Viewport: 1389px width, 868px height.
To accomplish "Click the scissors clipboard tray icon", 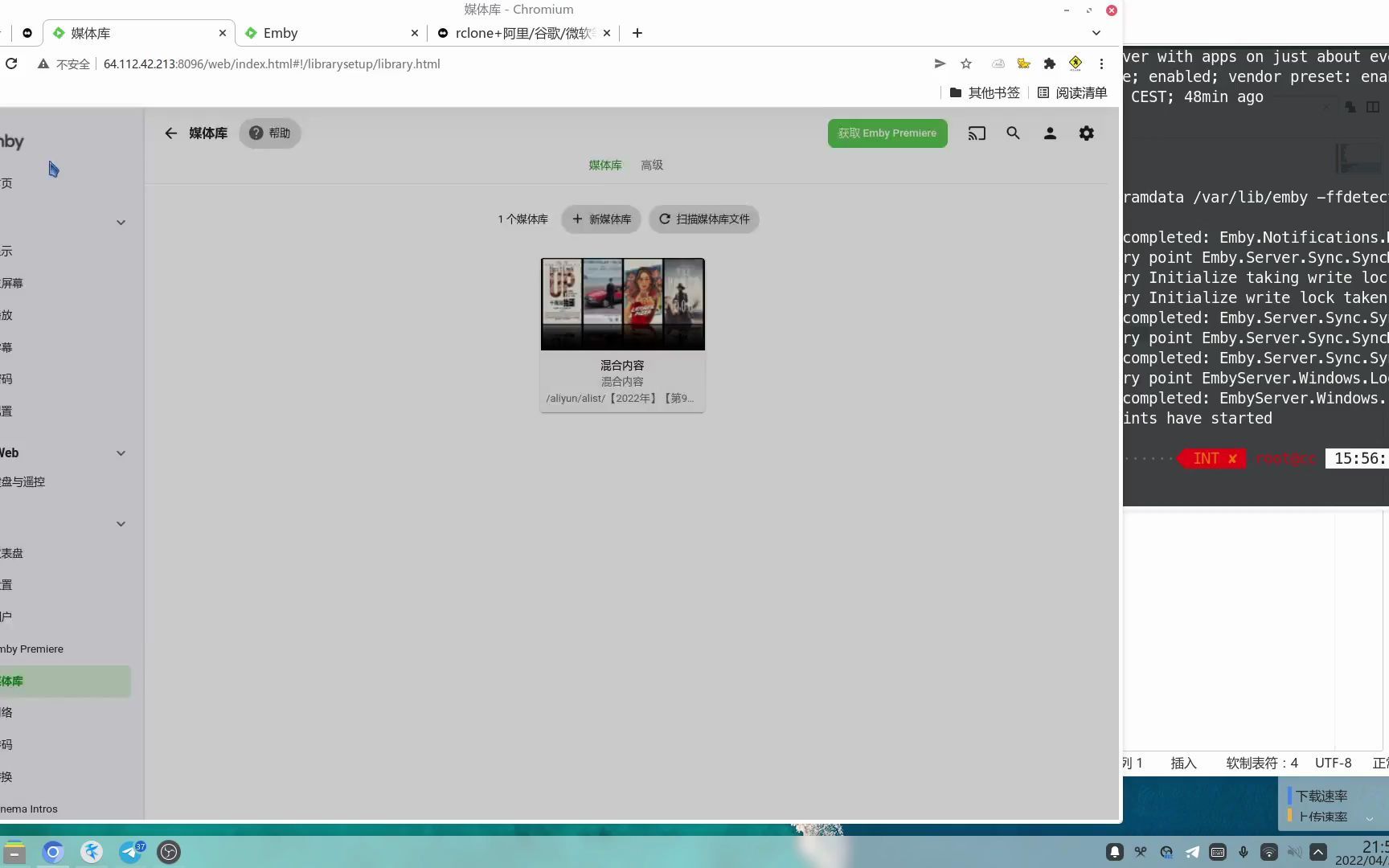I will [1141, 852].
